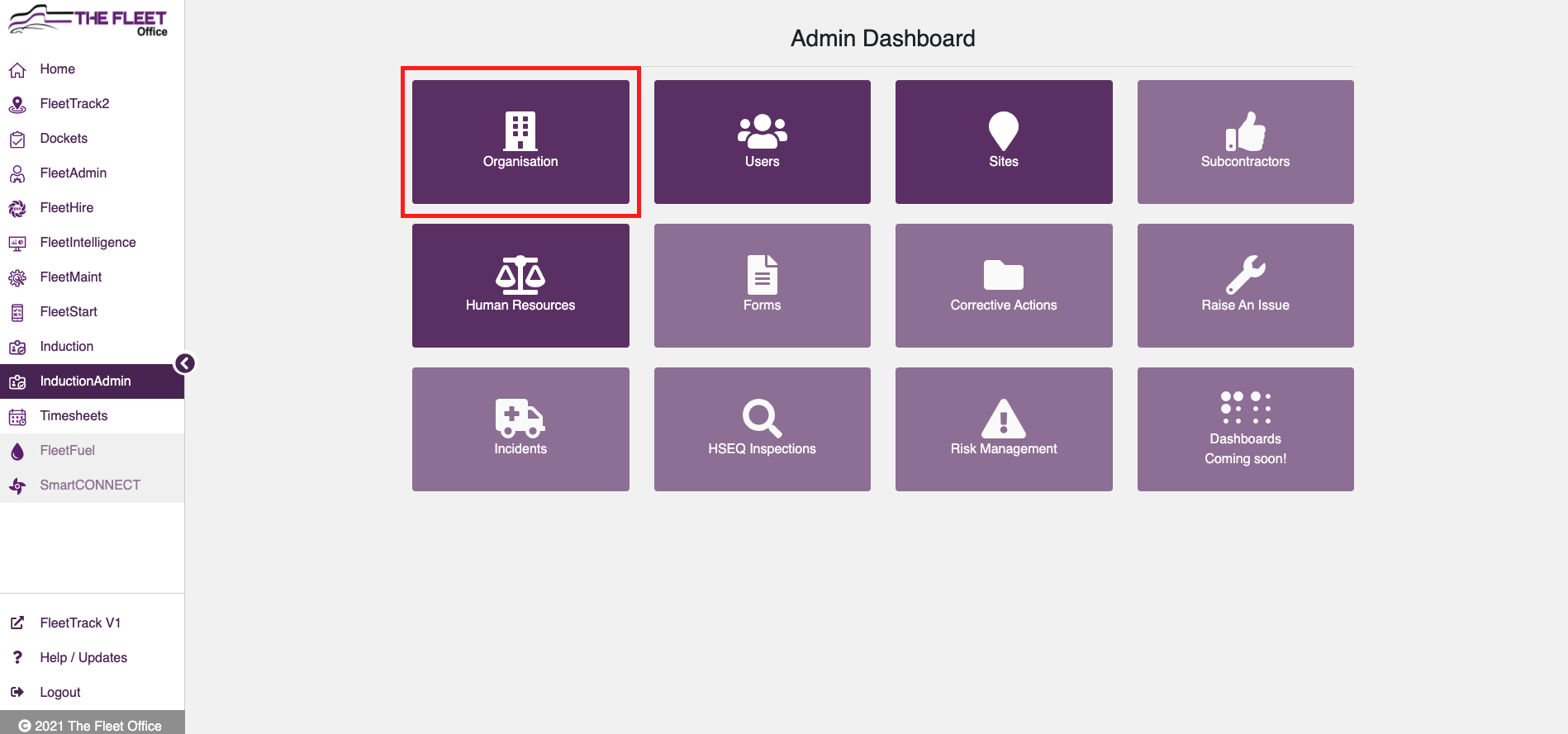Open Dockets from the sidebar

(x=92, y=139)
